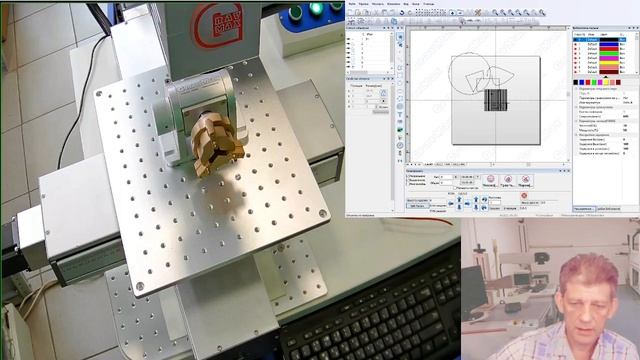Click the lower count input field
The image size is (640, 360).
[x=447, y=183]
